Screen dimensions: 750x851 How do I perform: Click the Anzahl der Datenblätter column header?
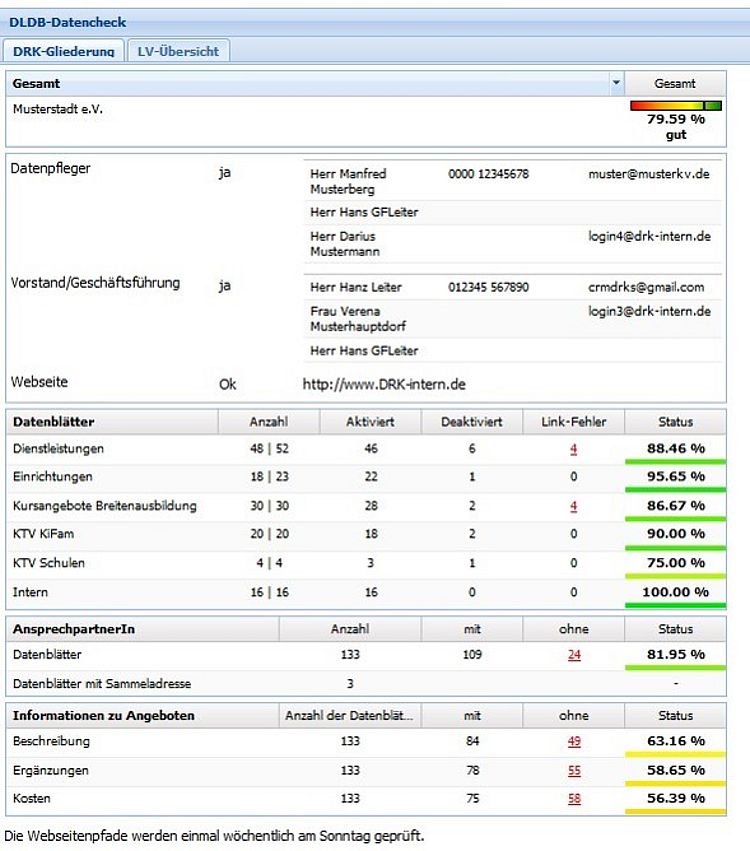(349, 715)
